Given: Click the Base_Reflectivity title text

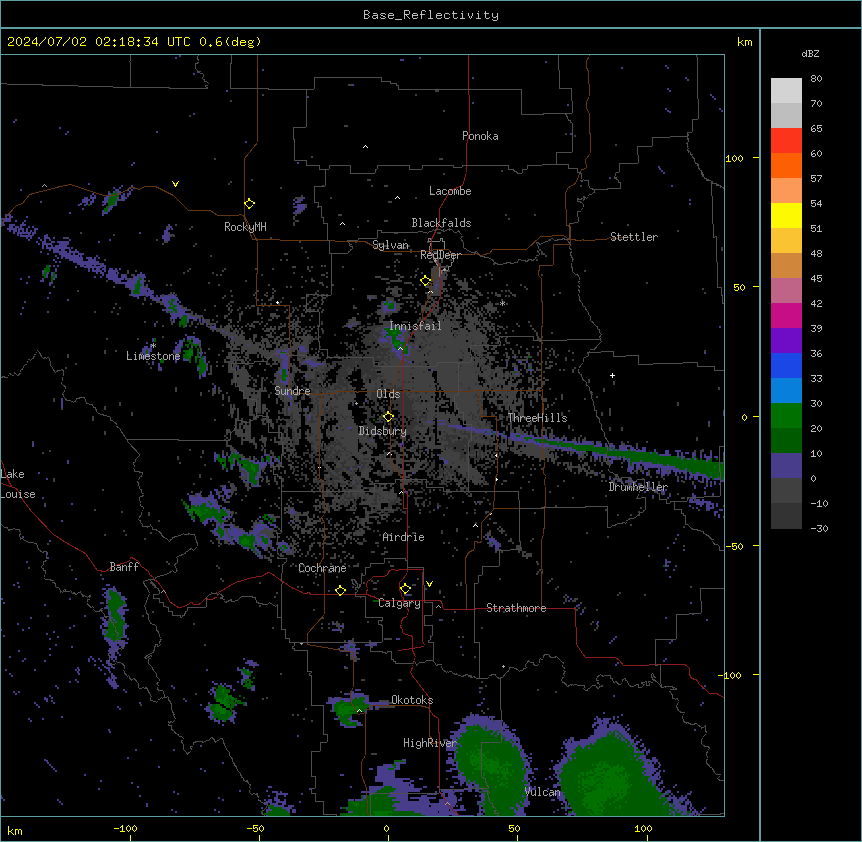Looking at the screenshot, I should 430,15.
